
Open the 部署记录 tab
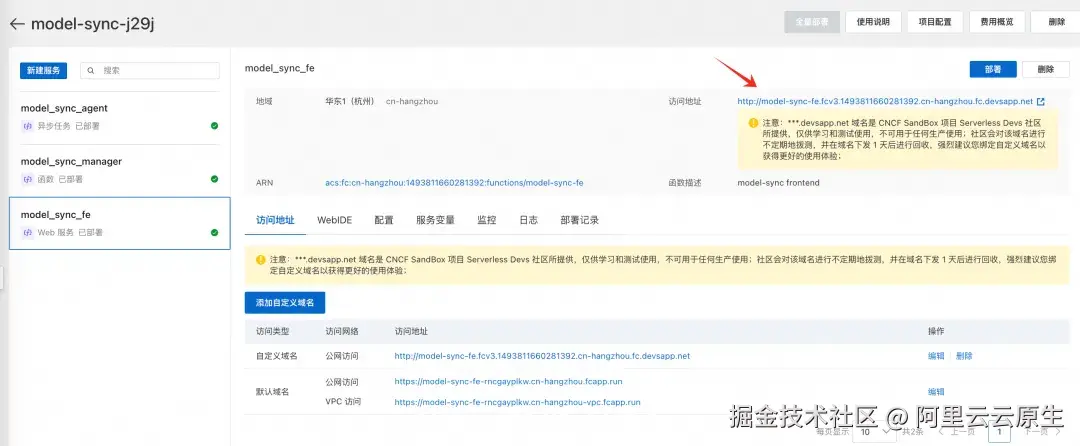point(579,220)
